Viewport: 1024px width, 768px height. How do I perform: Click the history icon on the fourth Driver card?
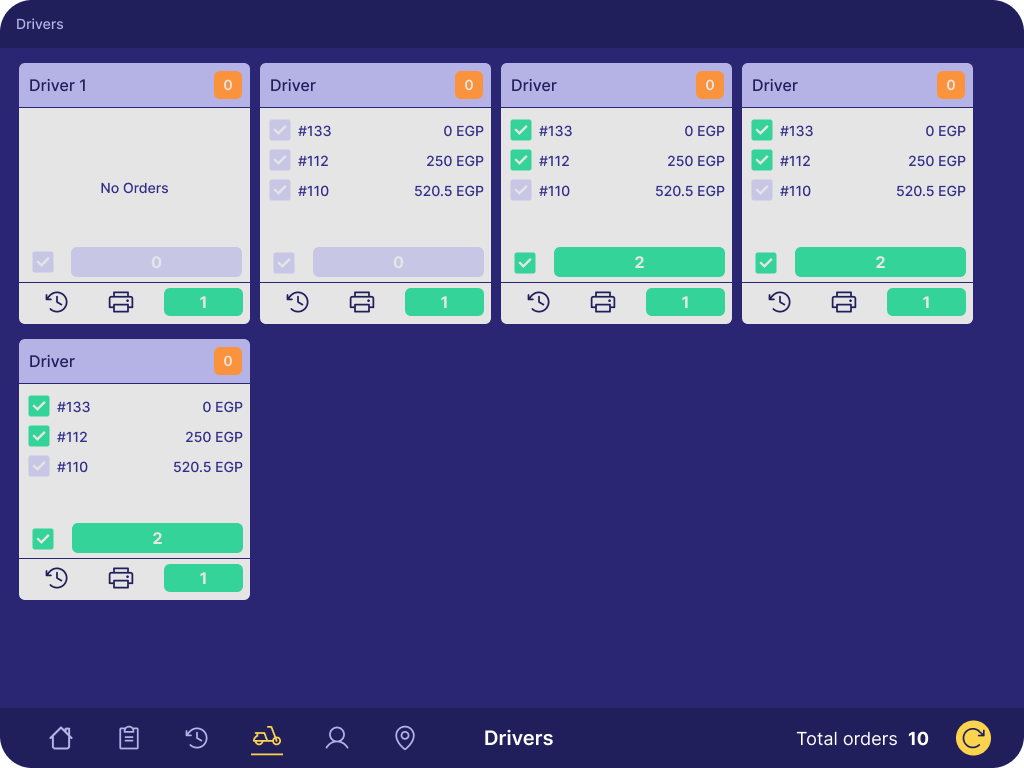click(x=779, y=301)
